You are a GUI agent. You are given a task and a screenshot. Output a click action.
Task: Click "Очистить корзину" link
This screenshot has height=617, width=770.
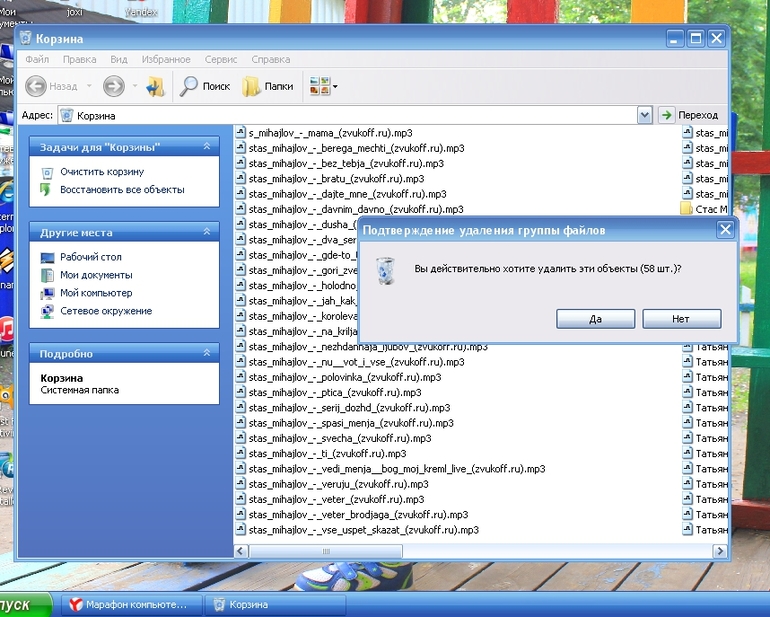[x=101, y=172]
